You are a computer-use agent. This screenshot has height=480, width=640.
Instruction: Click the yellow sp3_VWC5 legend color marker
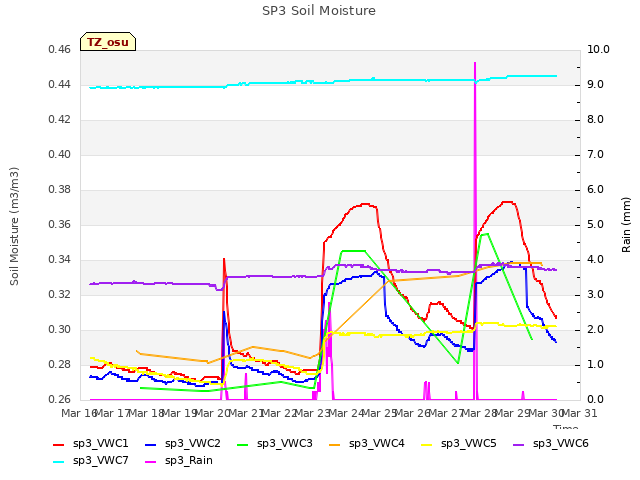tap(427, 444)
